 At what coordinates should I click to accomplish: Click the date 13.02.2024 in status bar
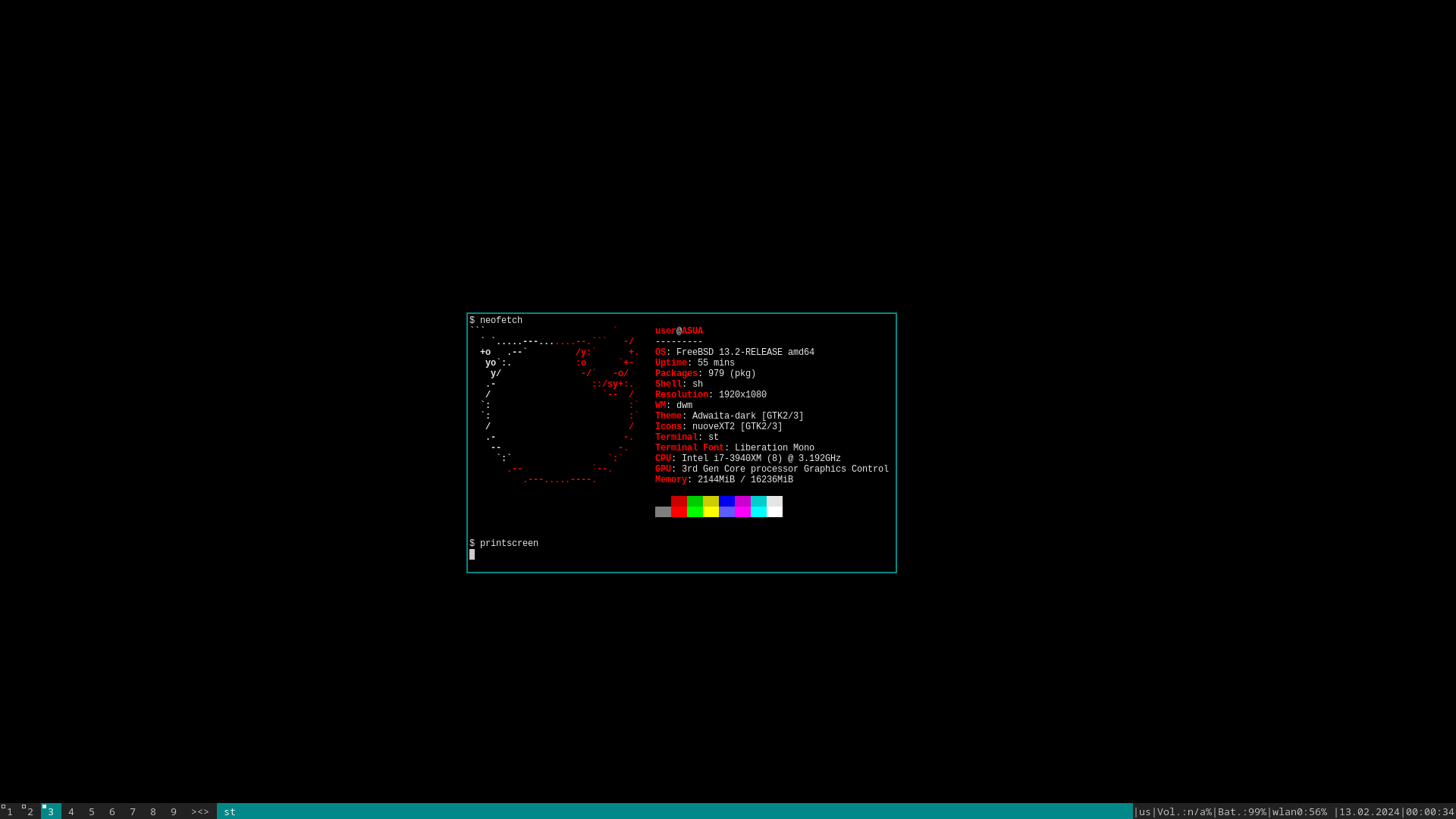point(1369,811)
